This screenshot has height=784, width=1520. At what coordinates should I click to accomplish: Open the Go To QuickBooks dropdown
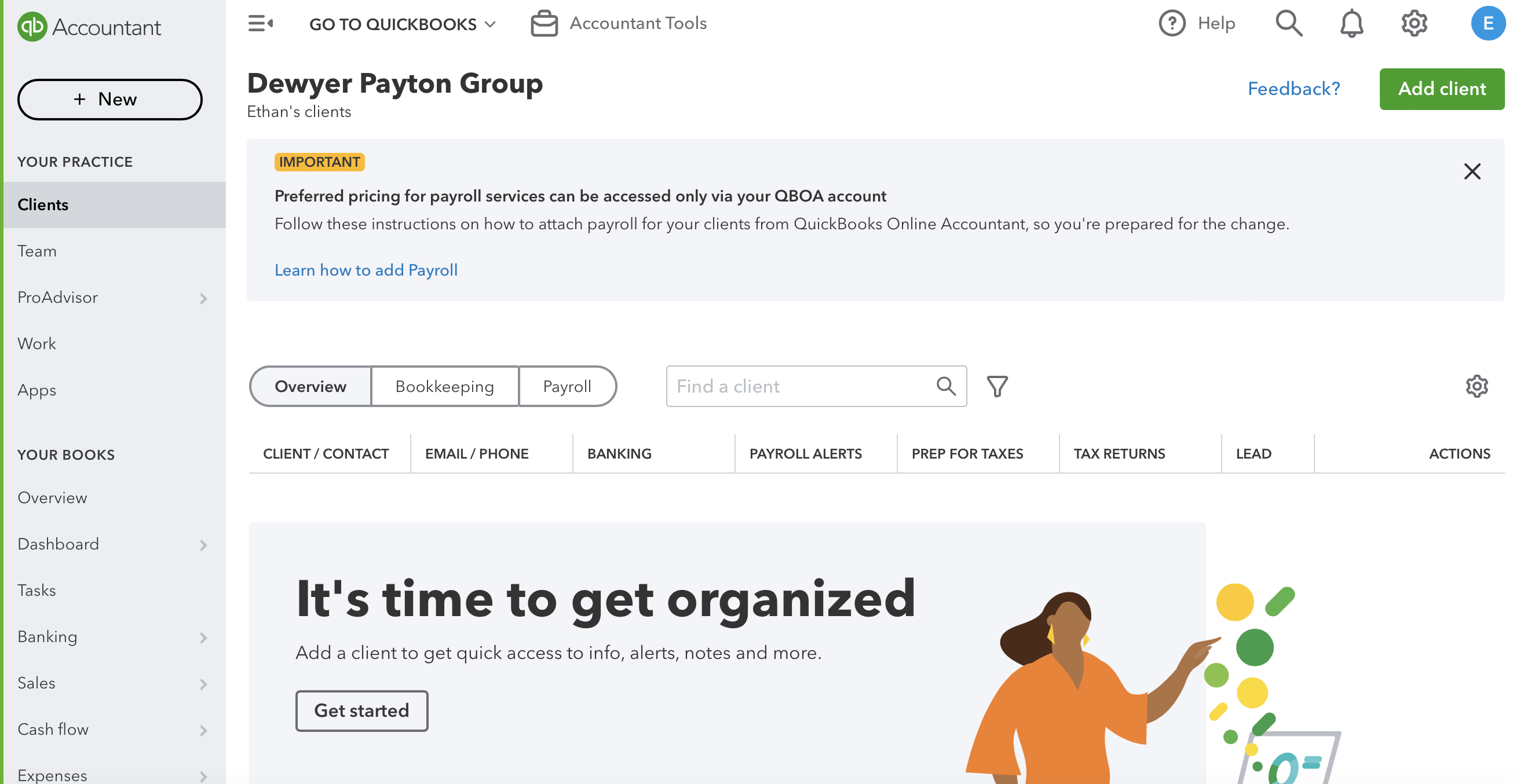click(x=403, y=24)
